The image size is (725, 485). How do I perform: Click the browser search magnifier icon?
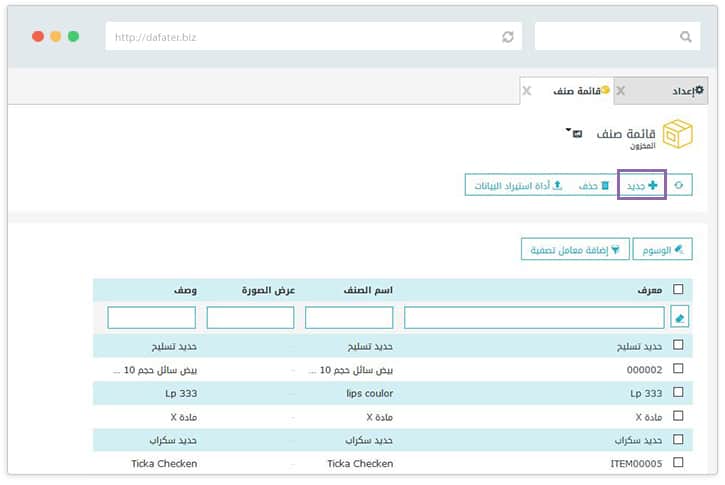[686, 37]
